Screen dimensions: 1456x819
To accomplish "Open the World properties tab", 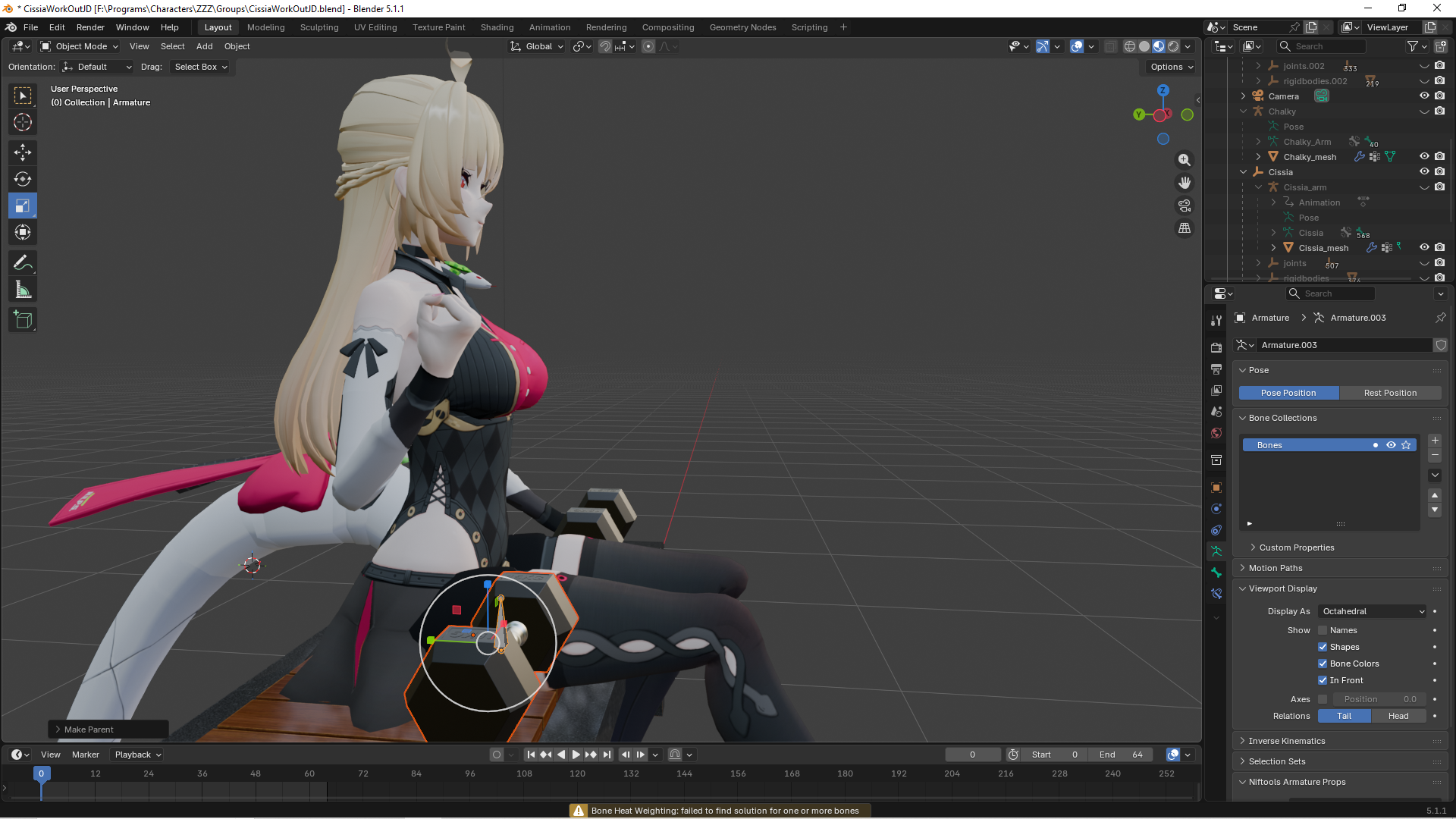I will click(x=1216, y=433).
